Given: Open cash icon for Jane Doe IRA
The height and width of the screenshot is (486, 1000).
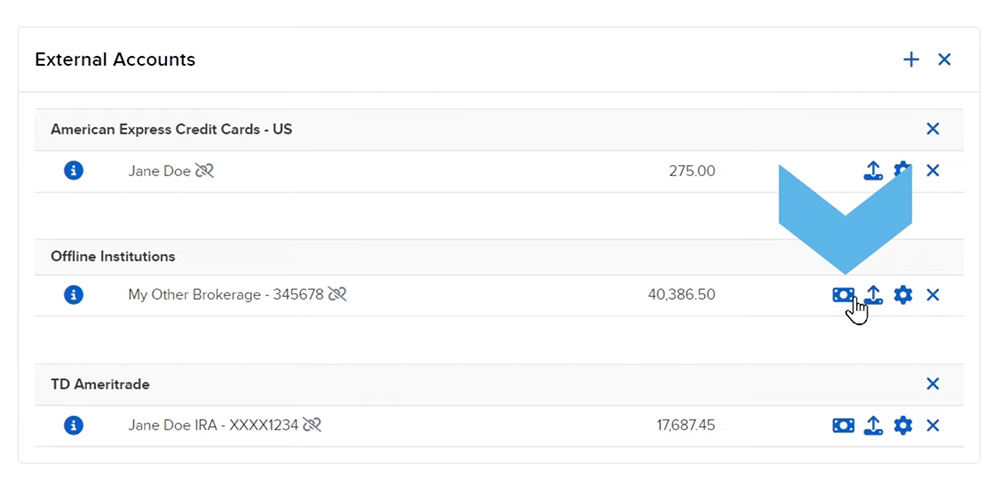Looking at the screenshot, I should coord(843,426).
